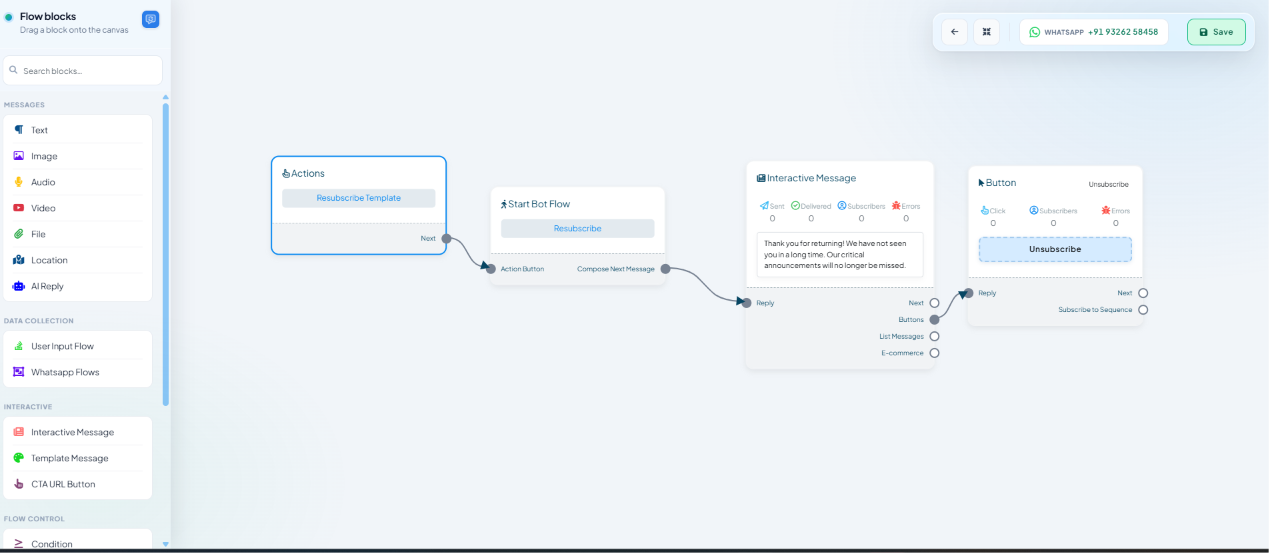The height and width of the screenshot is (553, 1269).
Task: Click the Button node Reply input port
Action: (x=969, y=293)
